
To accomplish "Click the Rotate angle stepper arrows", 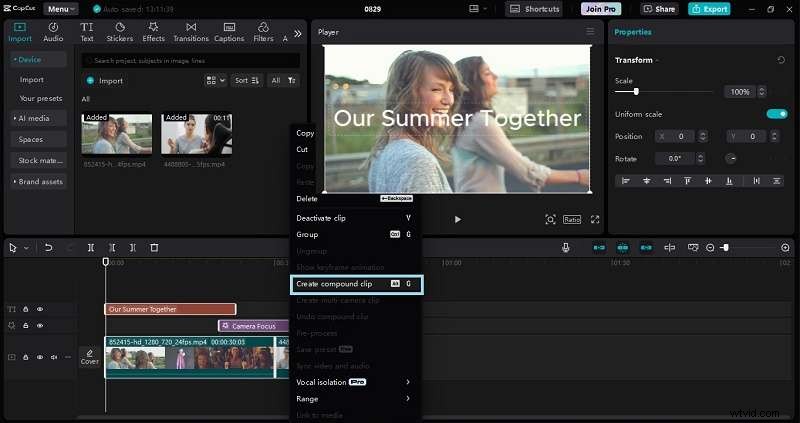I will [x=701, y=159].
